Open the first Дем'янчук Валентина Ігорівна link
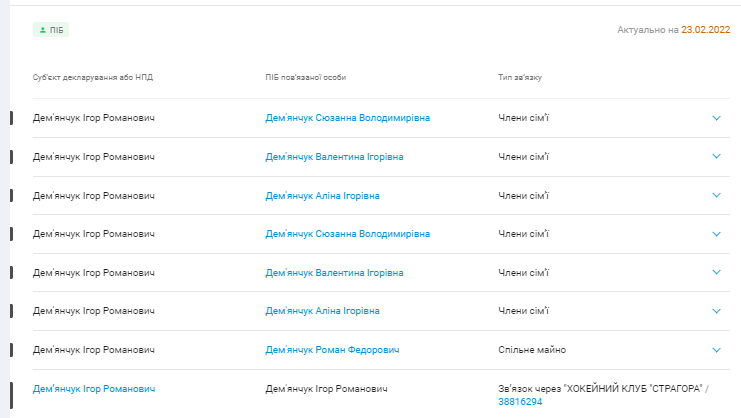Image resolution: width=741 pixels, height=418 pixels. tap(334, 157)
